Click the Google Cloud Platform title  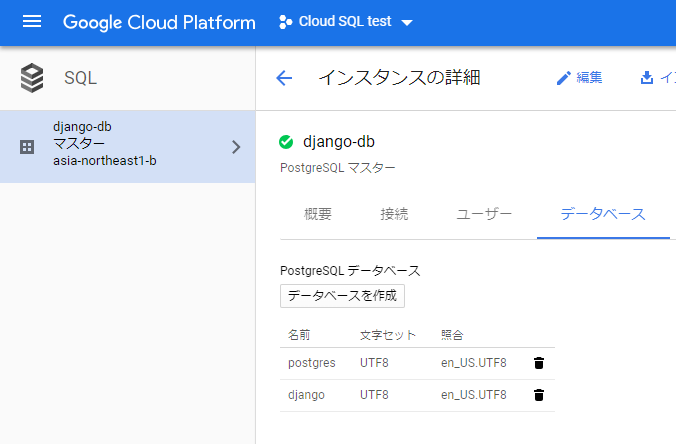pos(159,22)
